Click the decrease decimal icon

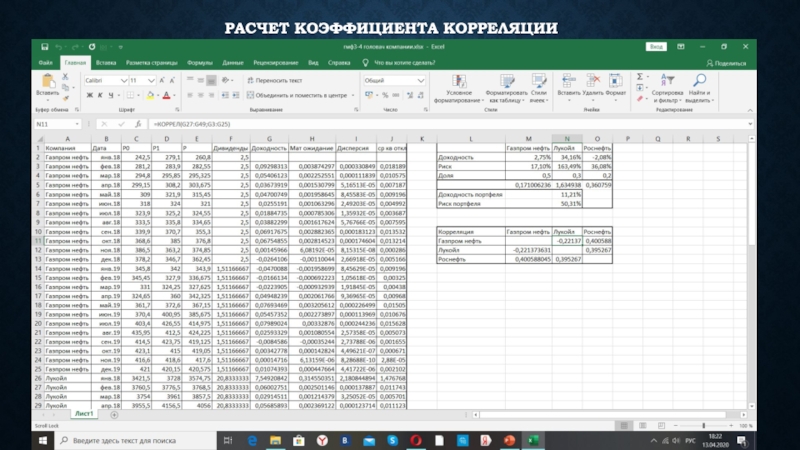tap(420, 95)
